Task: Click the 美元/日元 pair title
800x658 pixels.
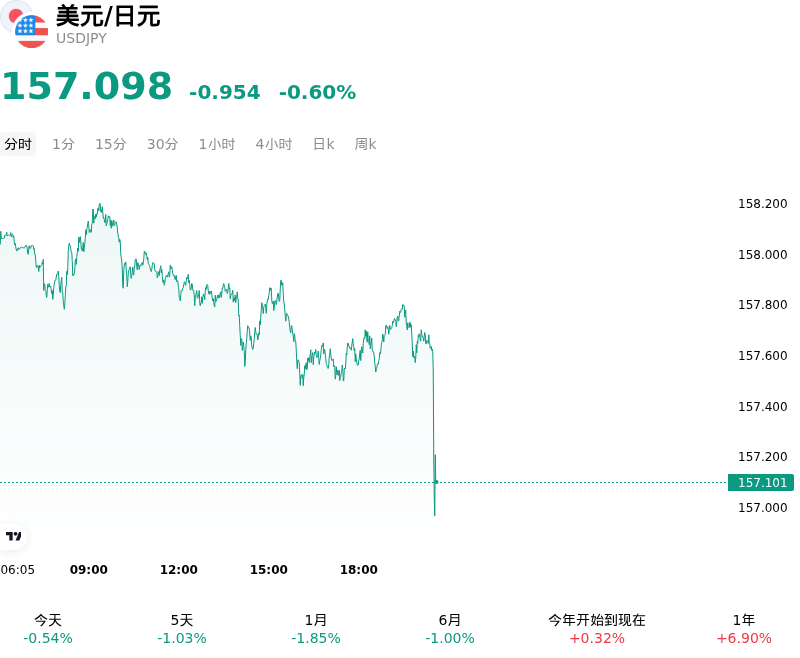Action: pyautogui.click(x=108, y=16)
